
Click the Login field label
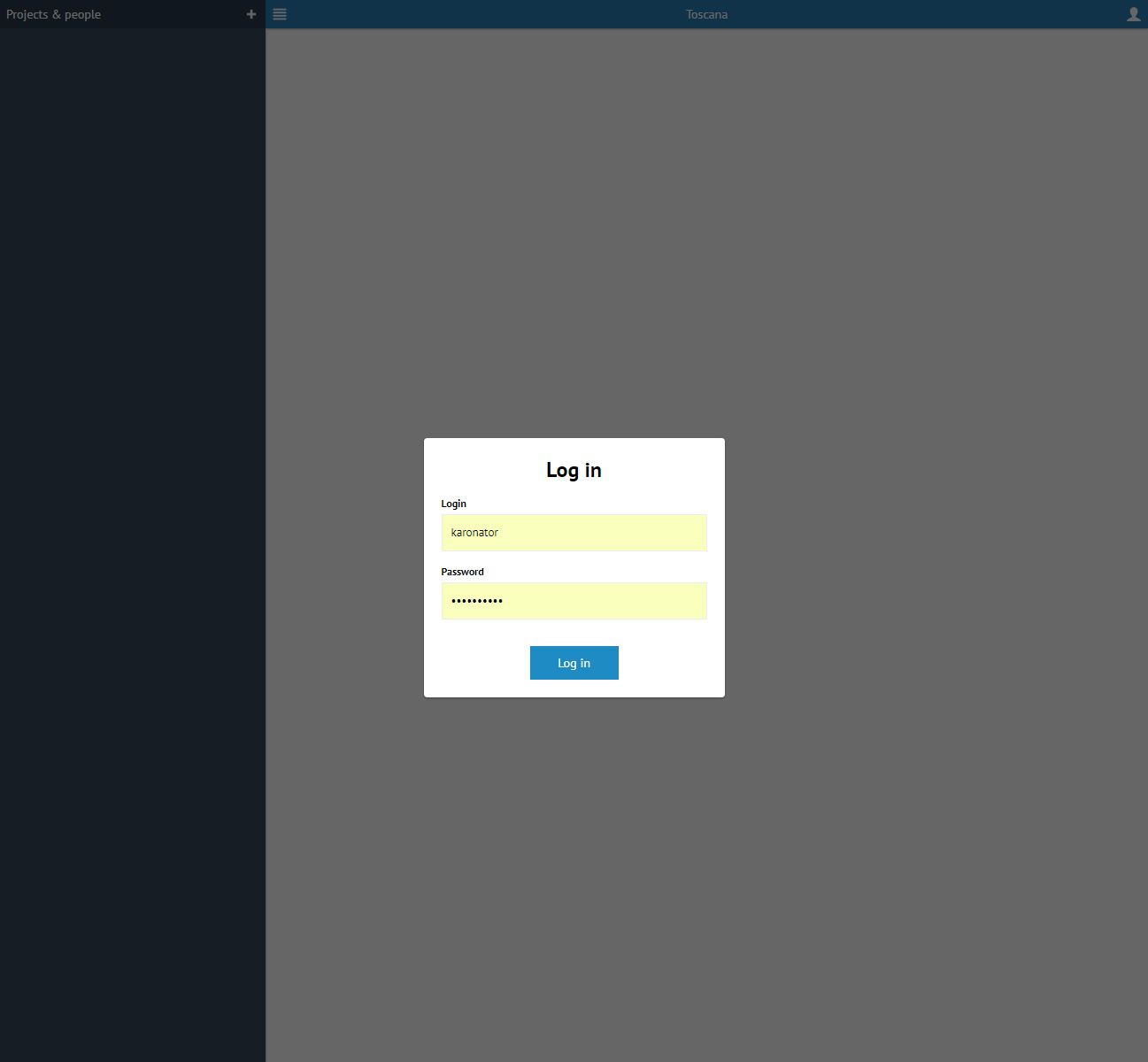tap(453, 504)
